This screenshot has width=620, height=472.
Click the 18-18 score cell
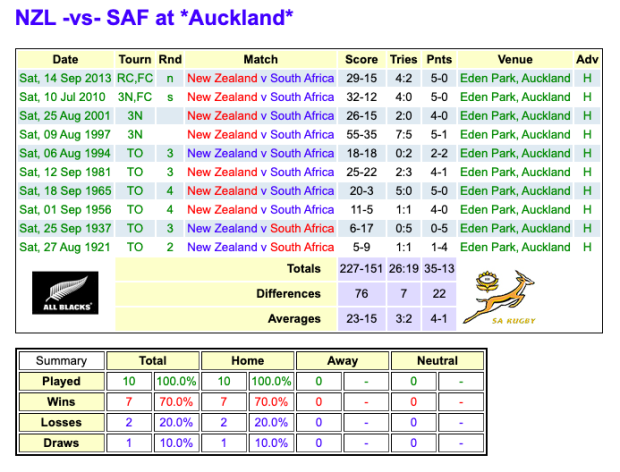coord(361,153)
